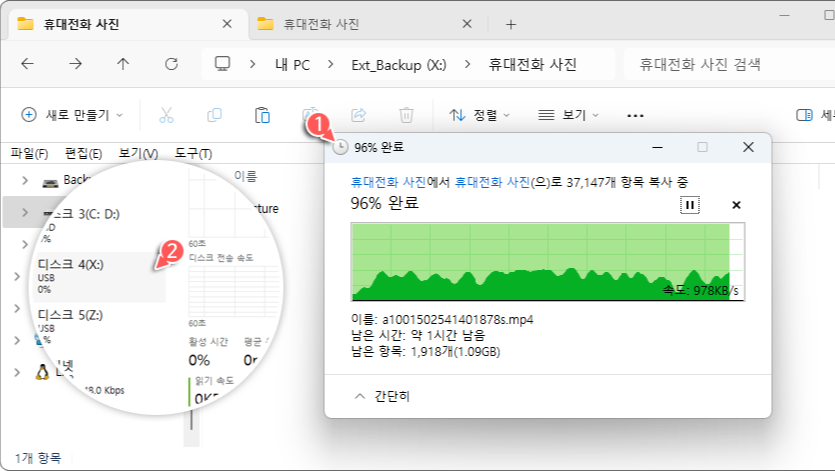
Task: Click the Copy icon in toolbar
Action: (214, 115)
